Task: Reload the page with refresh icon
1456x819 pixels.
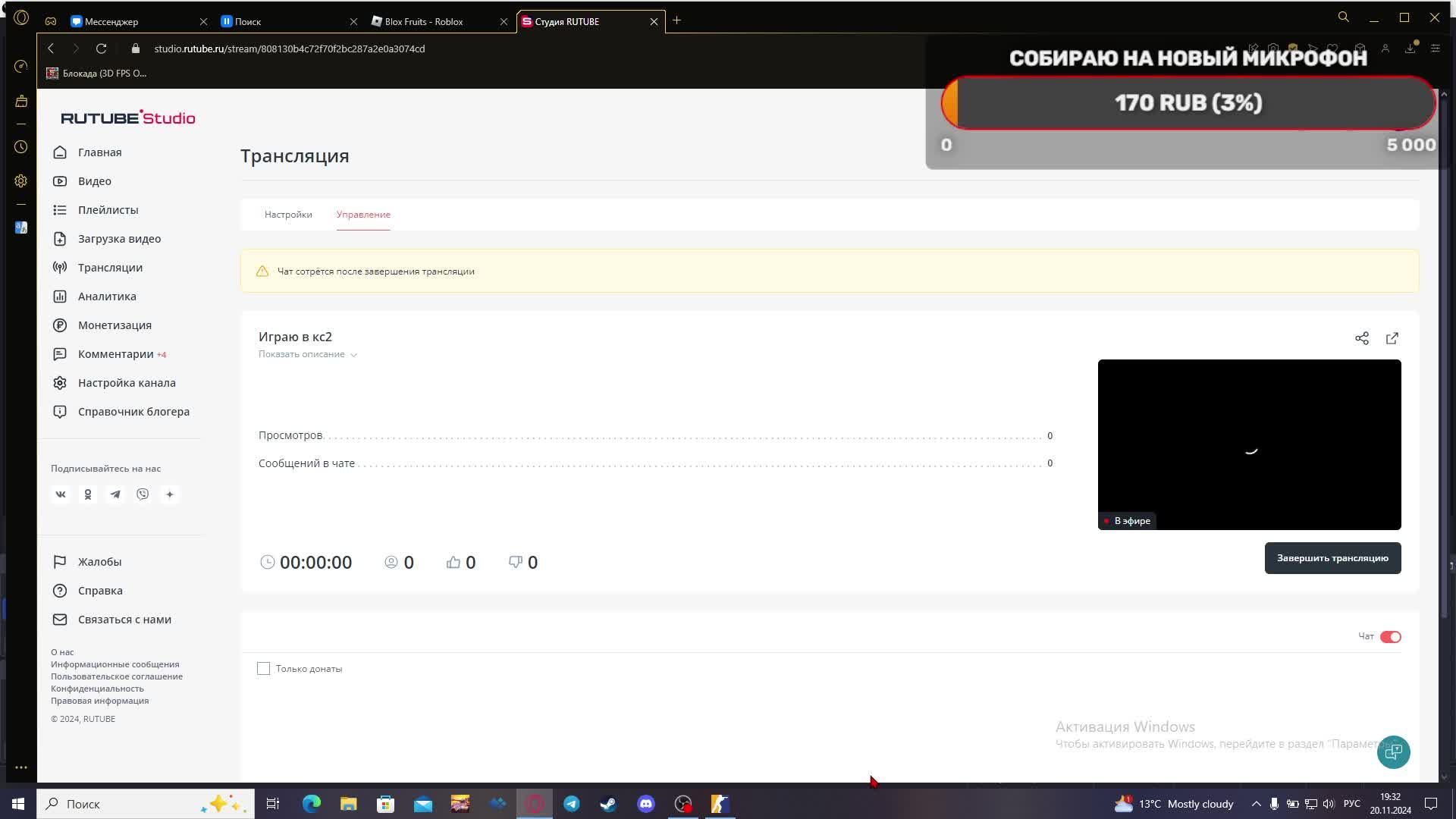Action: 101,49
